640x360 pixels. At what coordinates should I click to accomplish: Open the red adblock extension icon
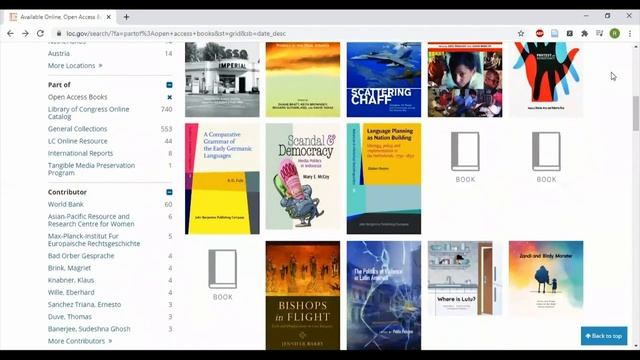click(x=540, y=33)
